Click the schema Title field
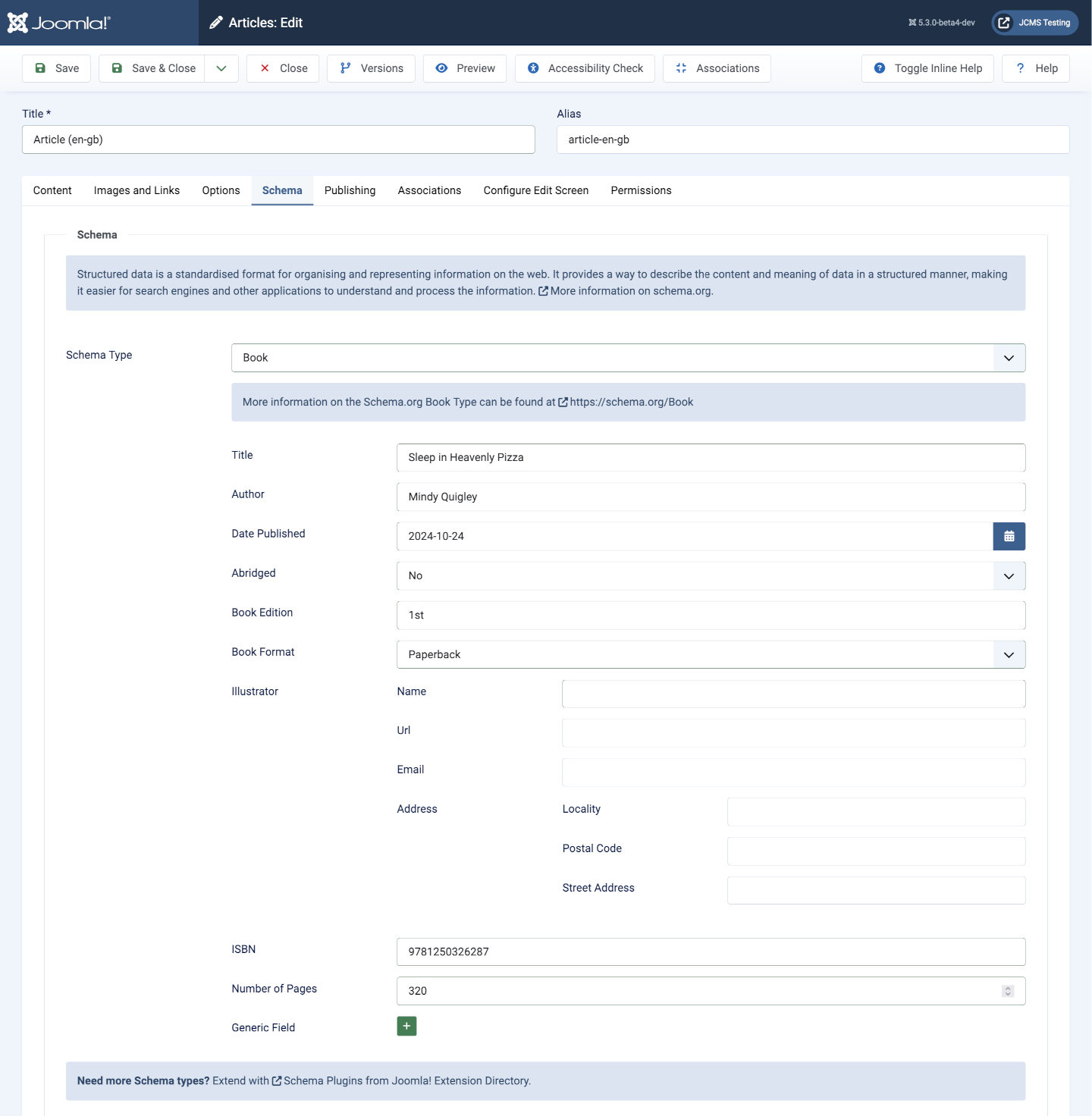Viewport: 1092px width, 1116px height. [x=711, y=458]
